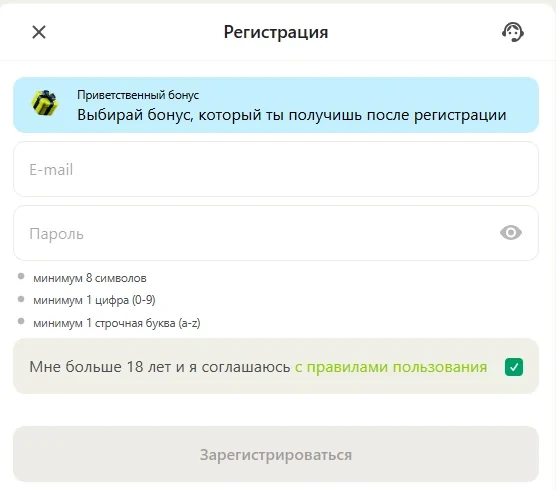This screenshot has width=556, height=490.
Task: Focus the Пароль password field
Action: point(276,233)
